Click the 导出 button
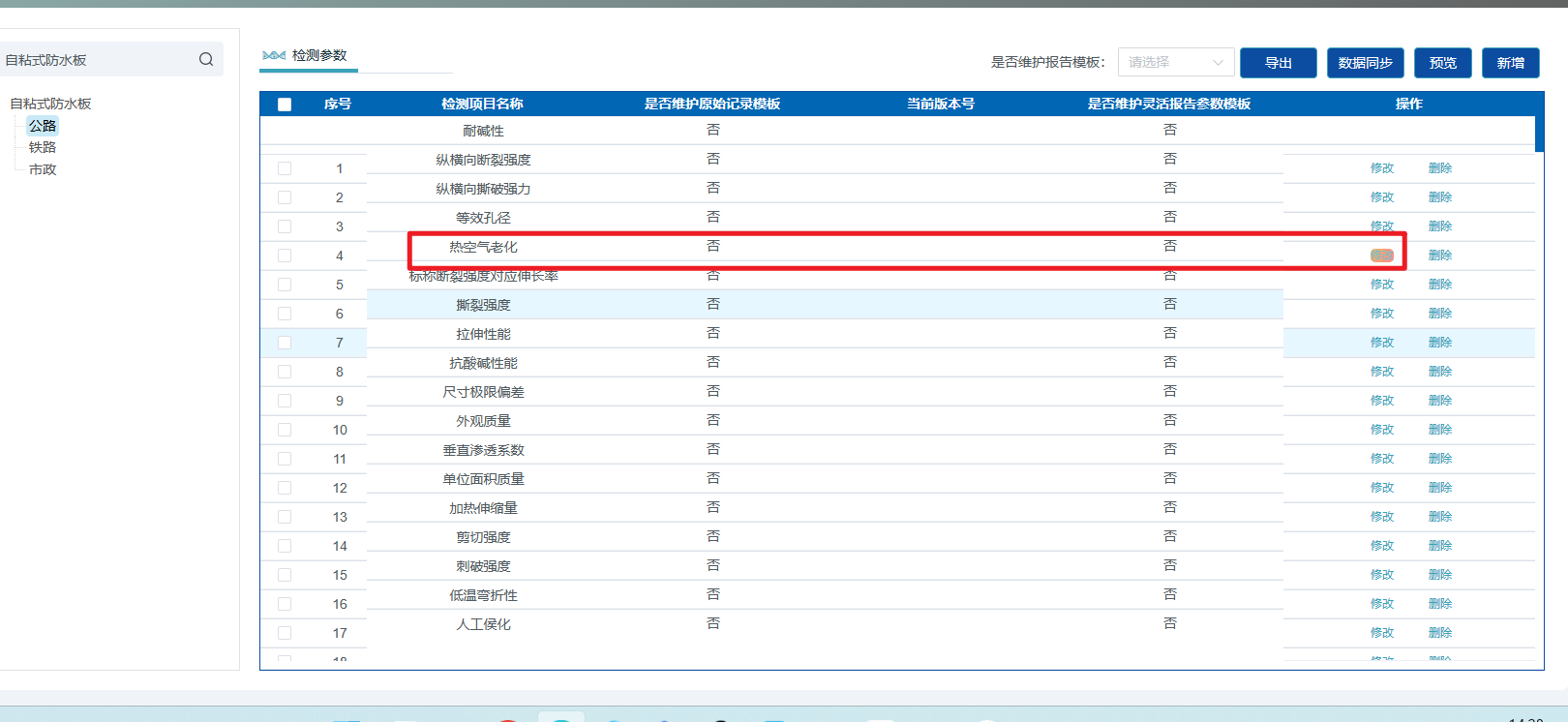 tap(1278, 63)
